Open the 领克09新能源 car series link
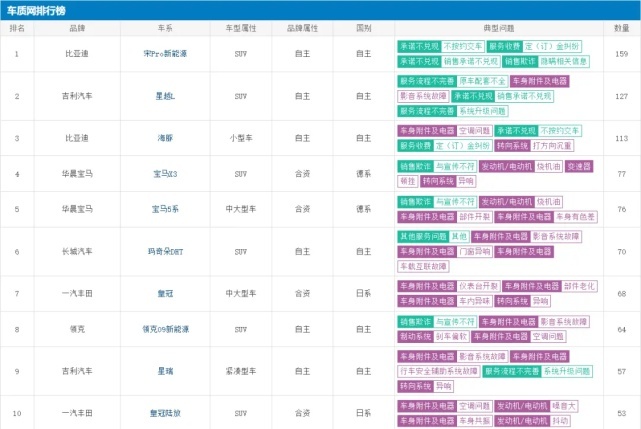The height and width of the screenshot is (429, 641). 165,329
